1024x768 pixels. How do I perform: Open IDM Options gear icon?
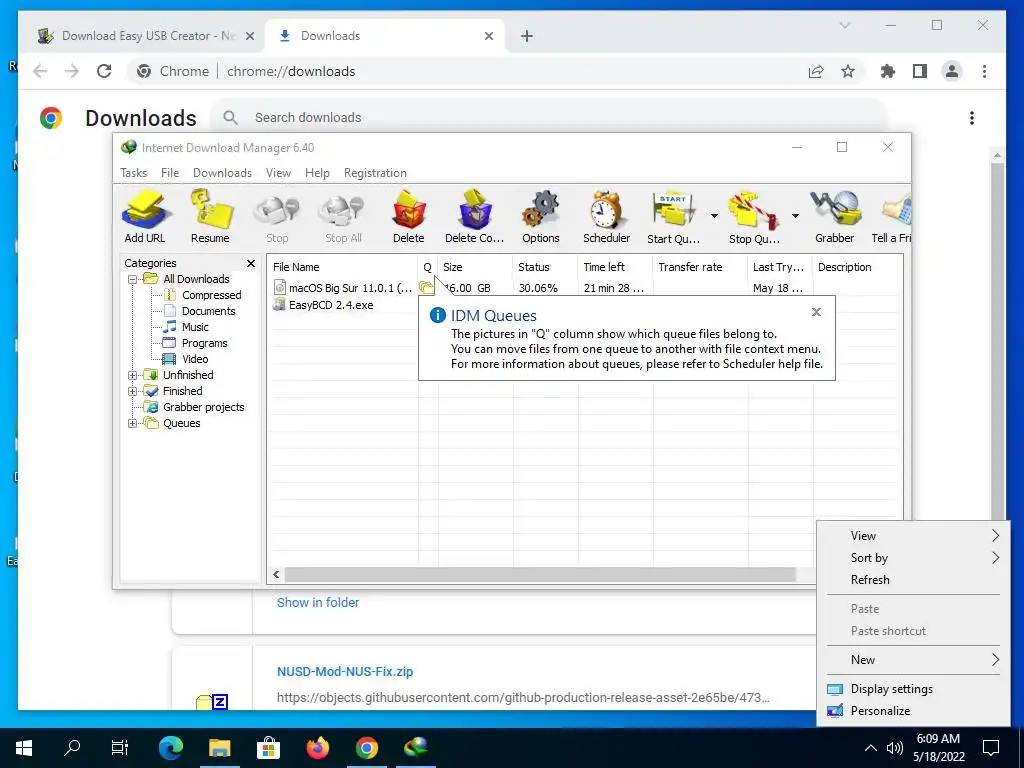pyautogui.click(x=541, y=216)
